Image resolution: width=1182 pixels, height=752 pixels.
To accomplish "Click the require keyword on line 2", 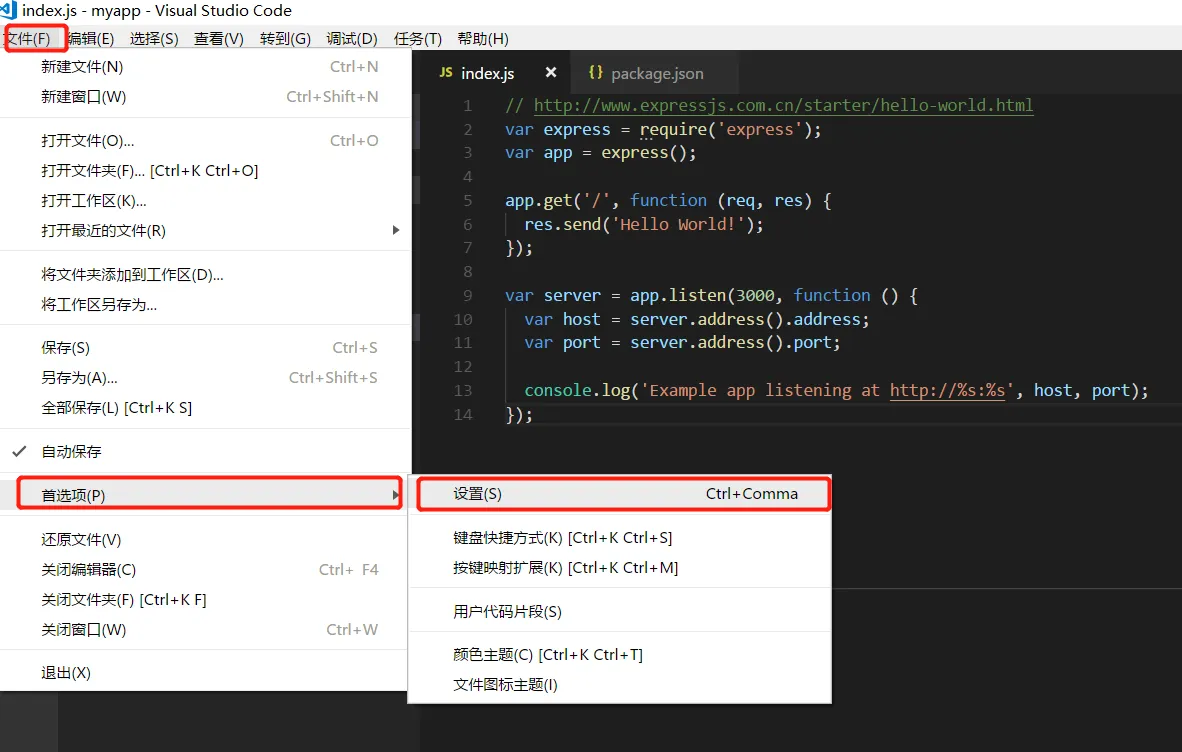I will tap(673, 130).
